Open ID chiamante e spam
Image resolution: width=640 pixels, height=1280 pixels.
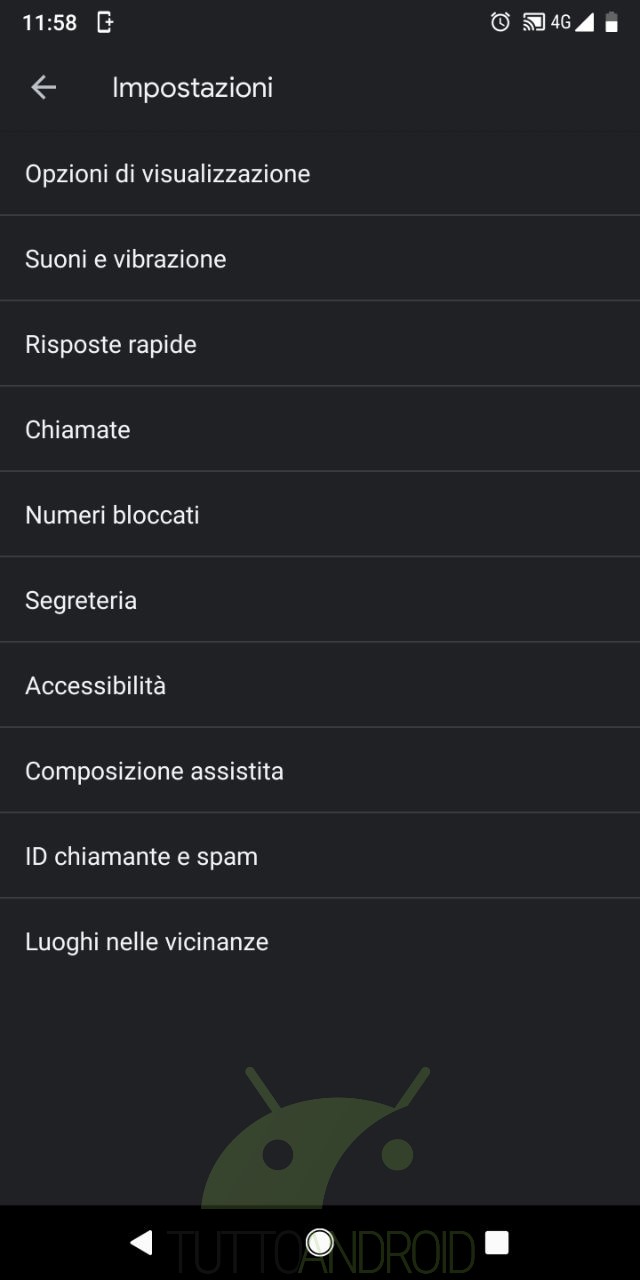pos(142,856)
